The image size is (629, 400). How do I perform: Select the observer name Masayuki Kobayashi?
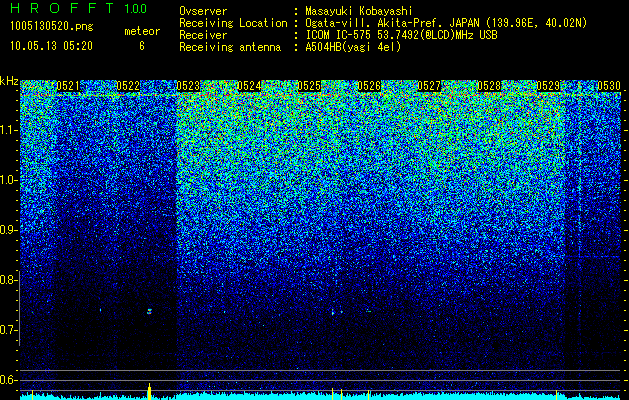pos(359,11)
